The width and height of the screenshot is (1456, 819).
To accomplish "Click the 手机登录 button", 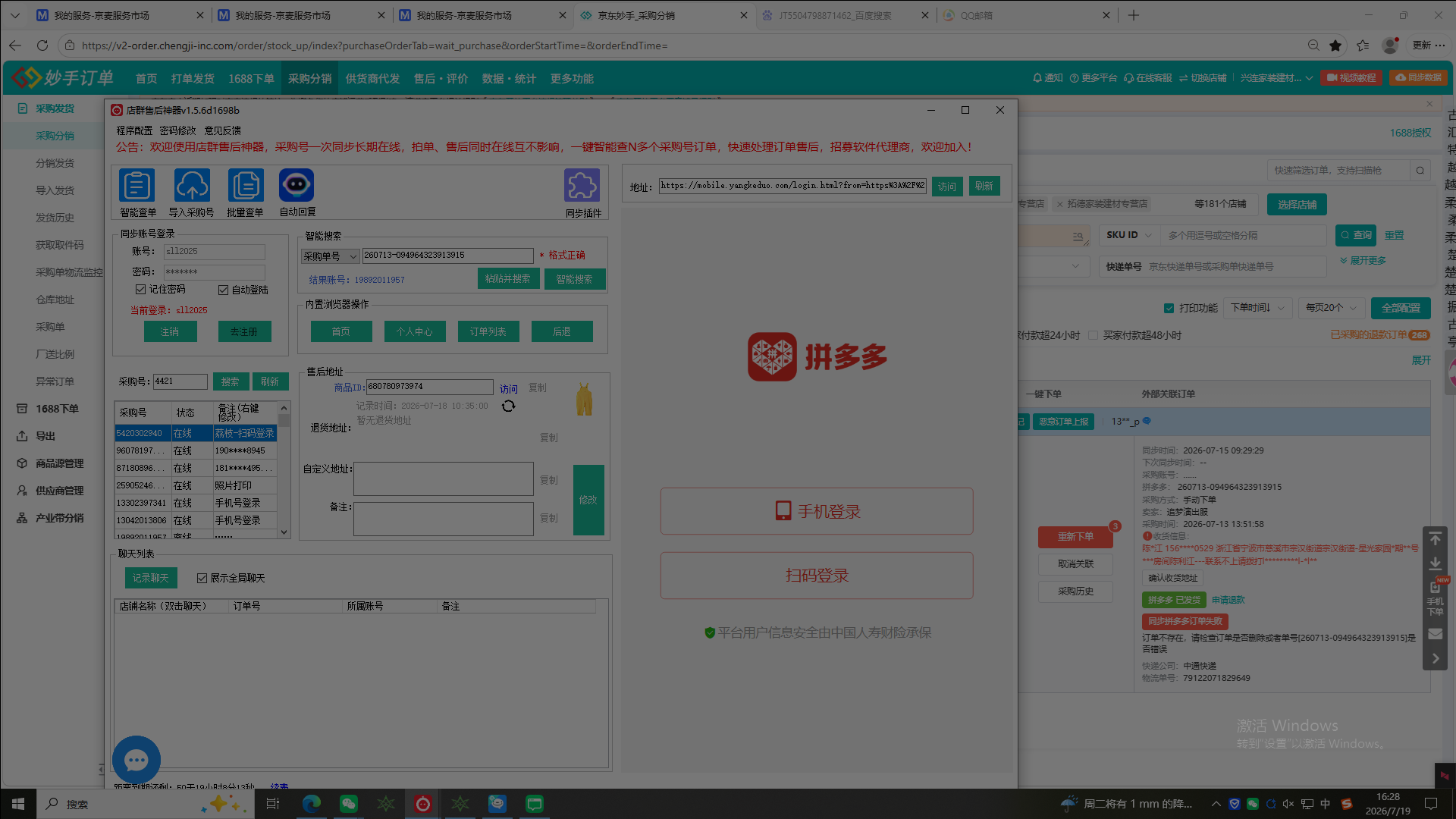I will pos(817,511).
